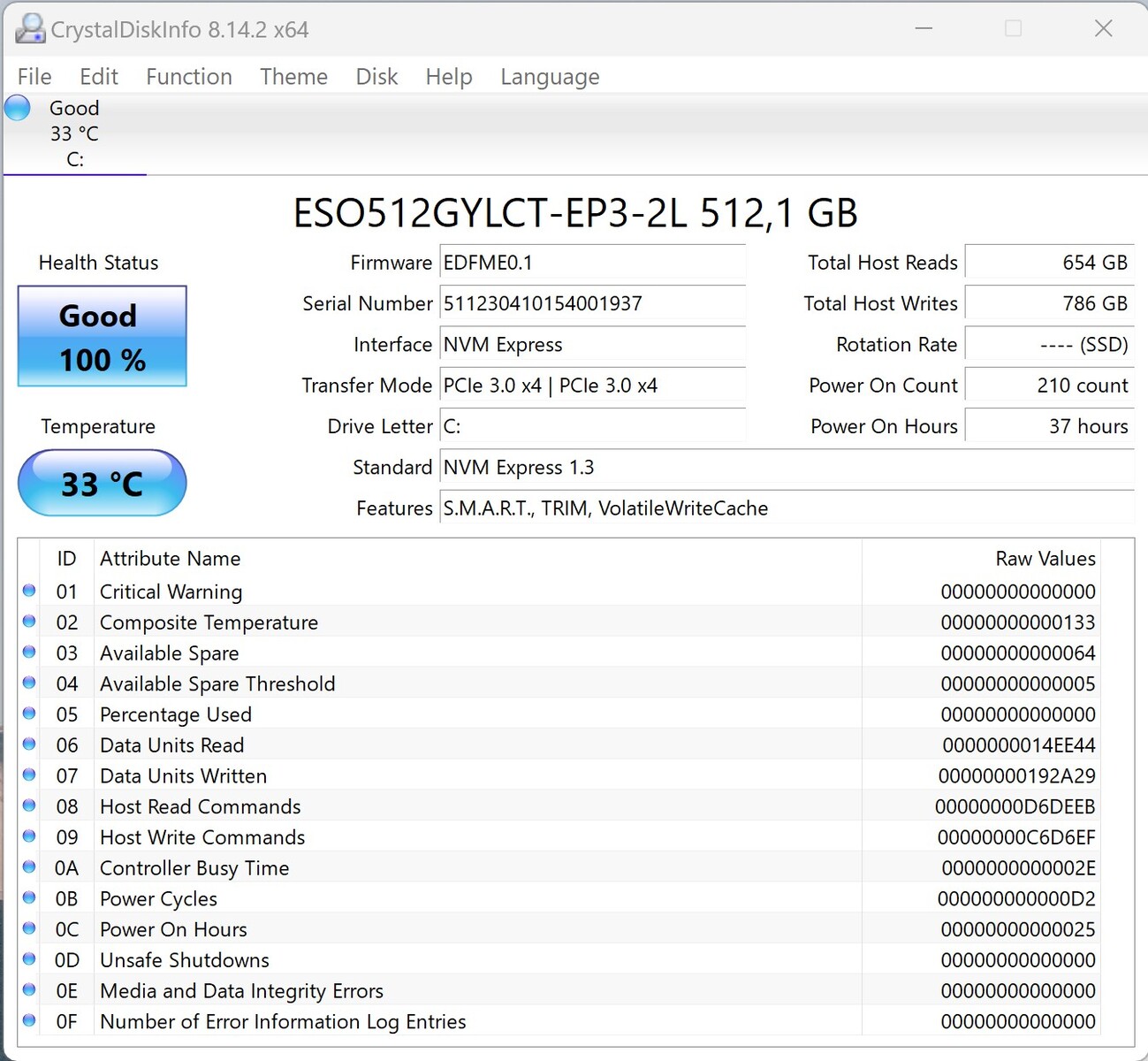Click the Interface field showing NVM Express
1148x1061 pixels.
coord(593,344)
